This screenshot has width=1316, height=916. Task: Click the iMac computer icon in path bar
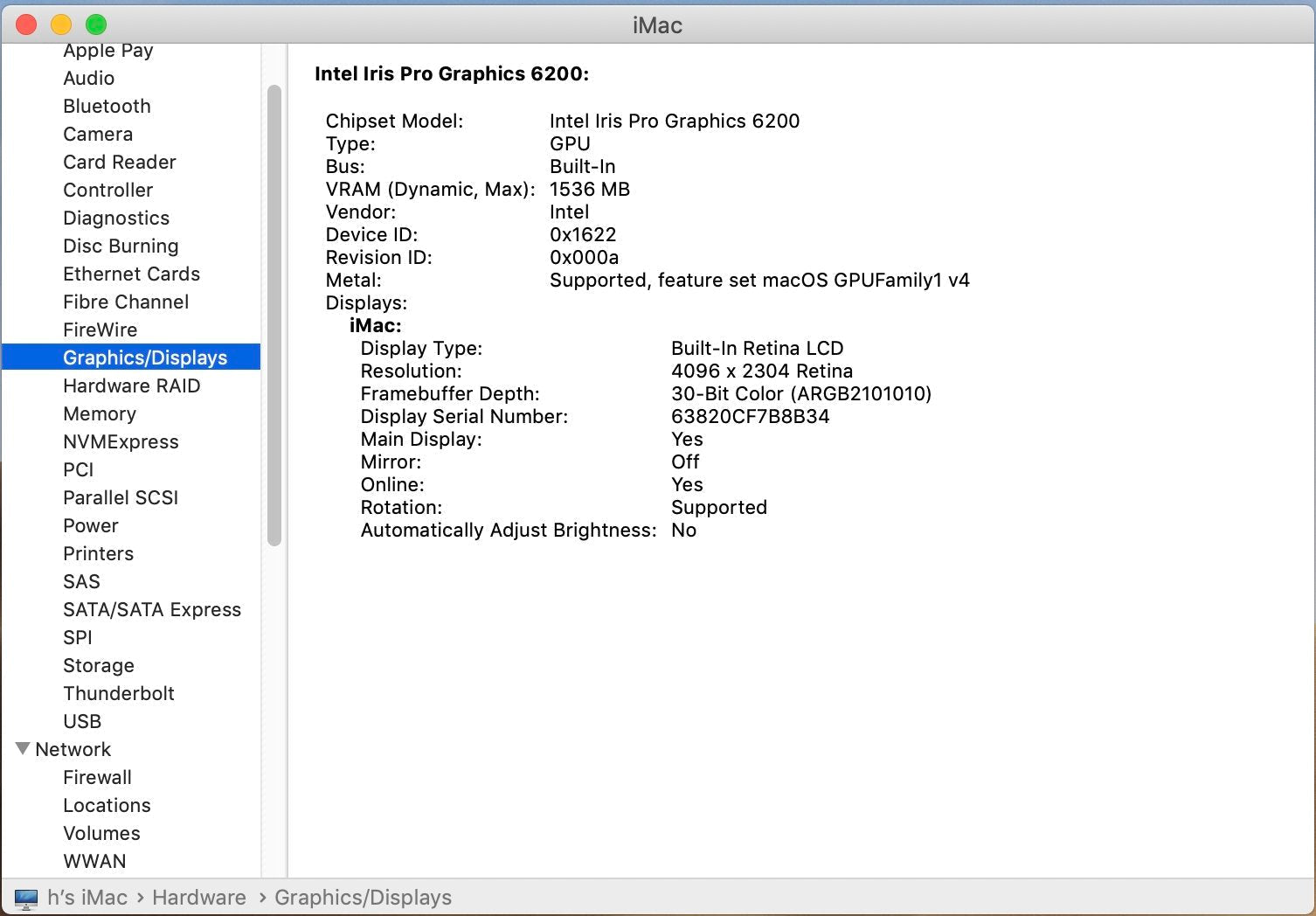coord(26,898)
